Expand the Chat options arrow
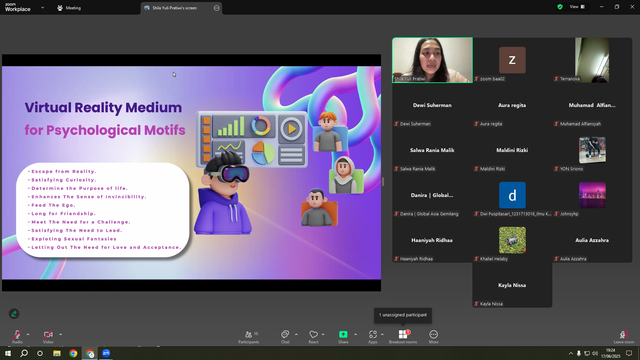 296,334
